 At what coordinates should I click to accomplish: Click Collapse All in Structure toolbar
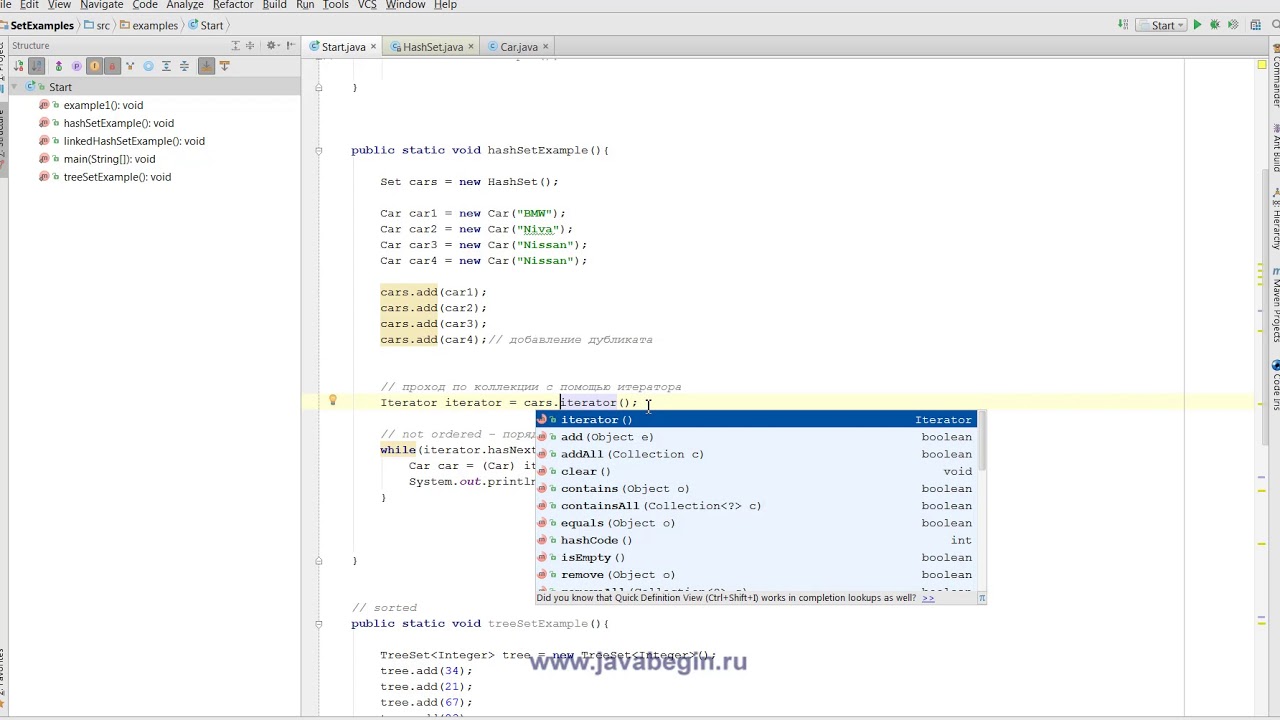click(184, 66)
